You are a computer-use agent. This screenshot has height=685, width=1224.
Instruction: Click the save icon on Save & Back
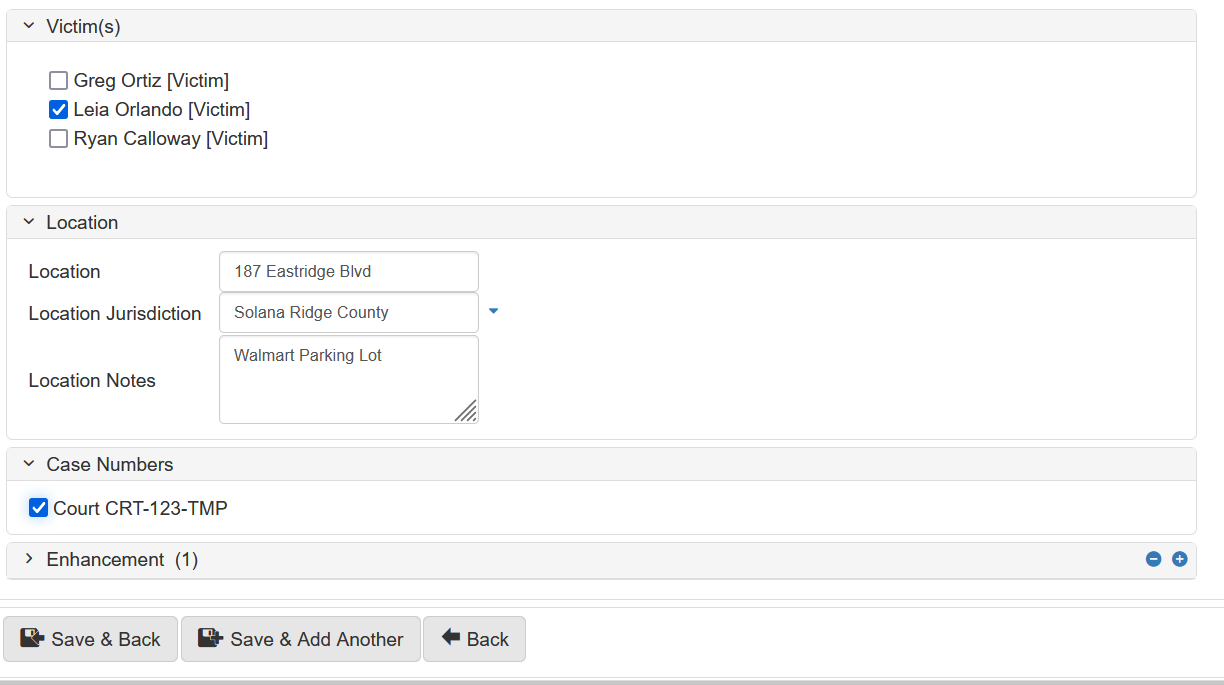(33, 638)
